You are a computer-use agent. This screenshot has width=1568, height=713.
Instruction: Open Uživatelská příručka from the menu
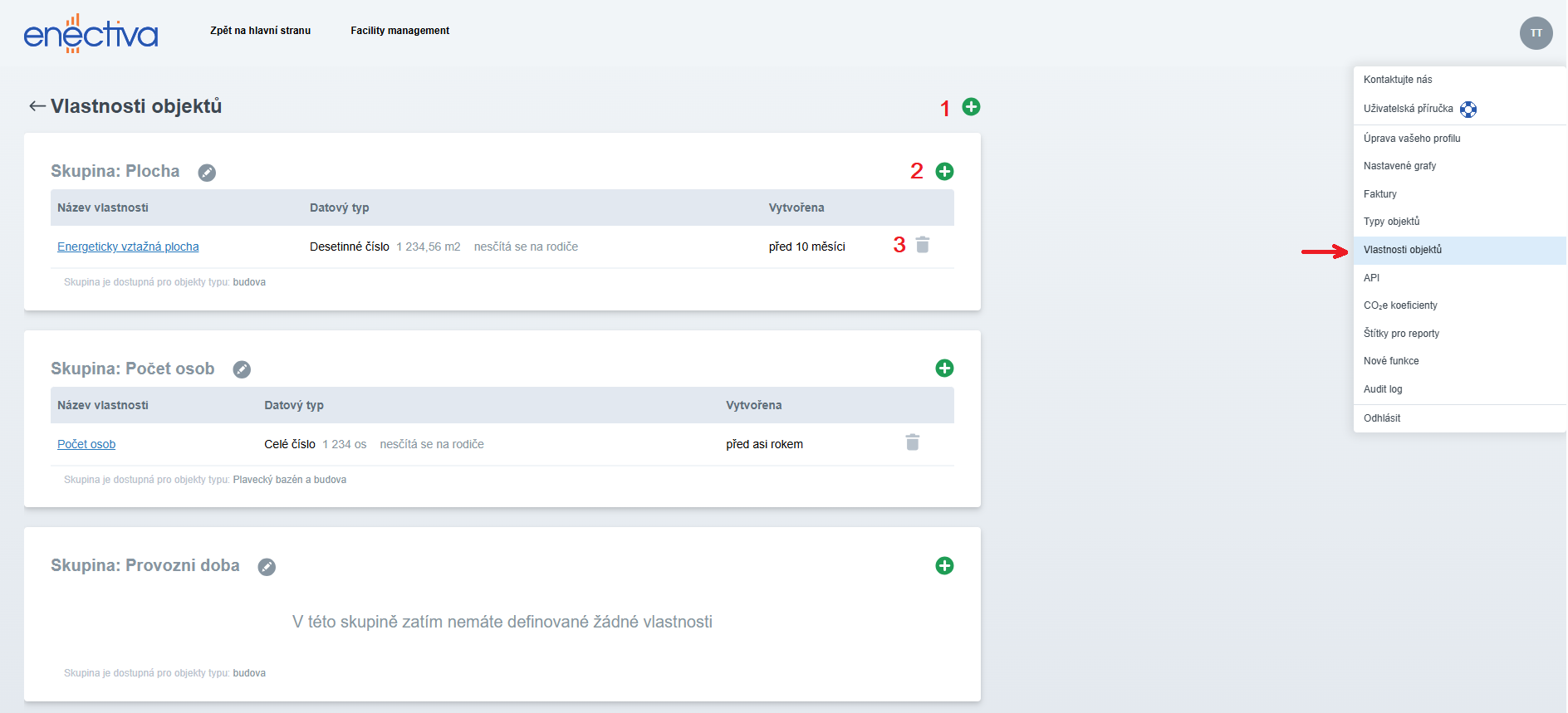pyautogui.click(x=1409, y=109)
